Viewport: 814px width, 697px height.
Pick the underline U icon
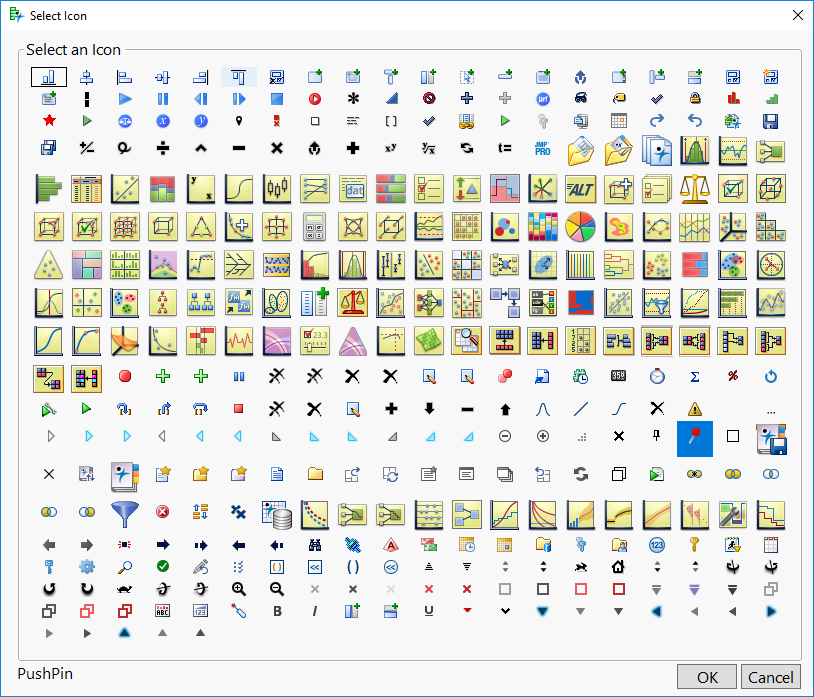[x=429, y=611]
